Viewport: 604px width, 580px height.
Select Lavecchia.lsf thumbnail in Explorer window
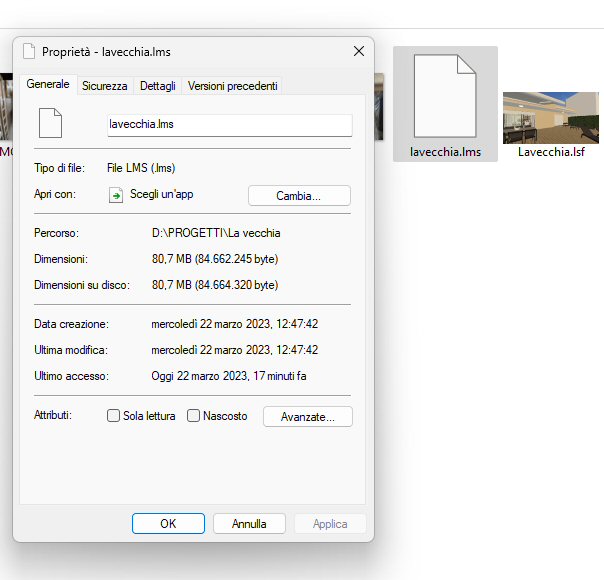pos(551,118)
